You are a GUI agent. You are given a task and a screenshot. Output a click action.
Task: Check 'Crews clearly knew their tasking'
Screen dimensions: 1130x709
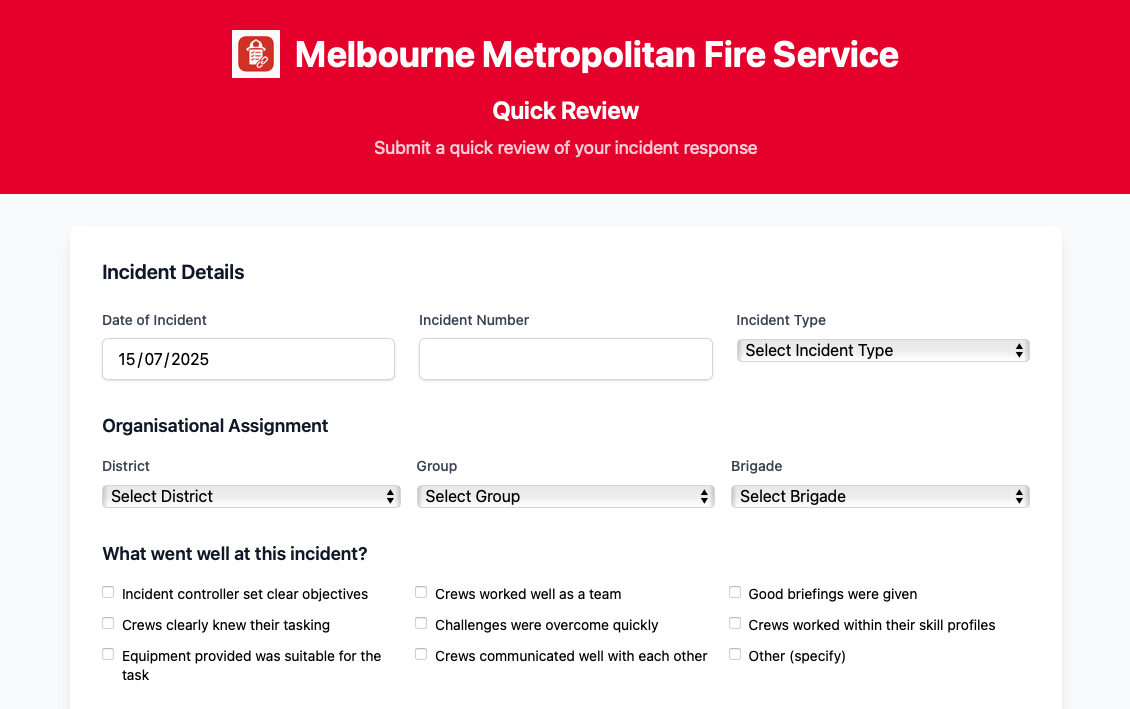coord(107,623)
